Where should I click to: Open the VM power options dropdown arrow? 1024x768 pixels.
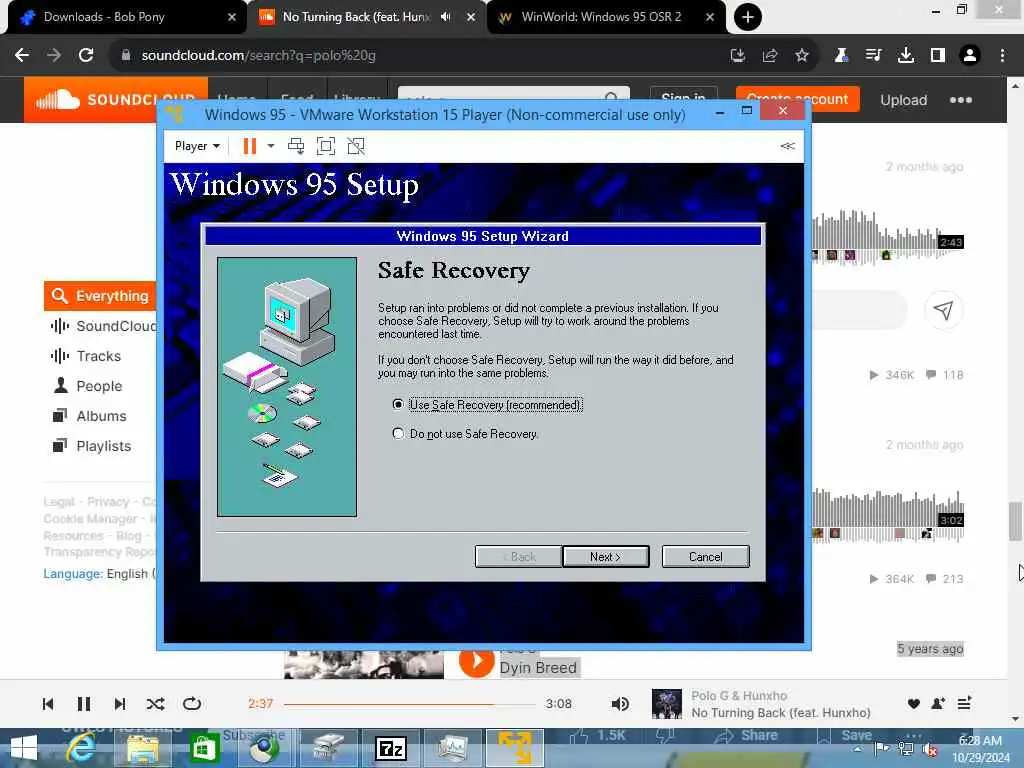pos(270,146)
